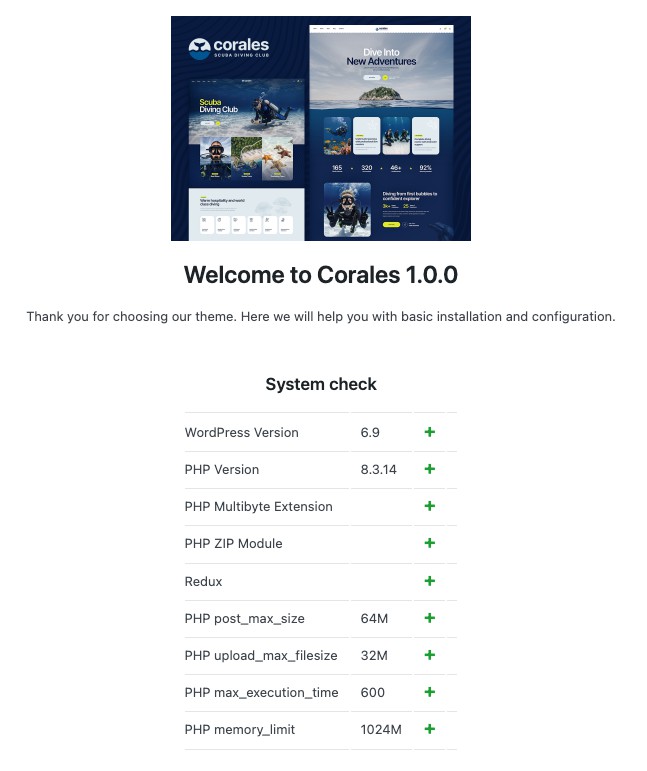Click the "Thank you for choosing our theme" paragraph
647x771 pixels.
pos(320,317)
